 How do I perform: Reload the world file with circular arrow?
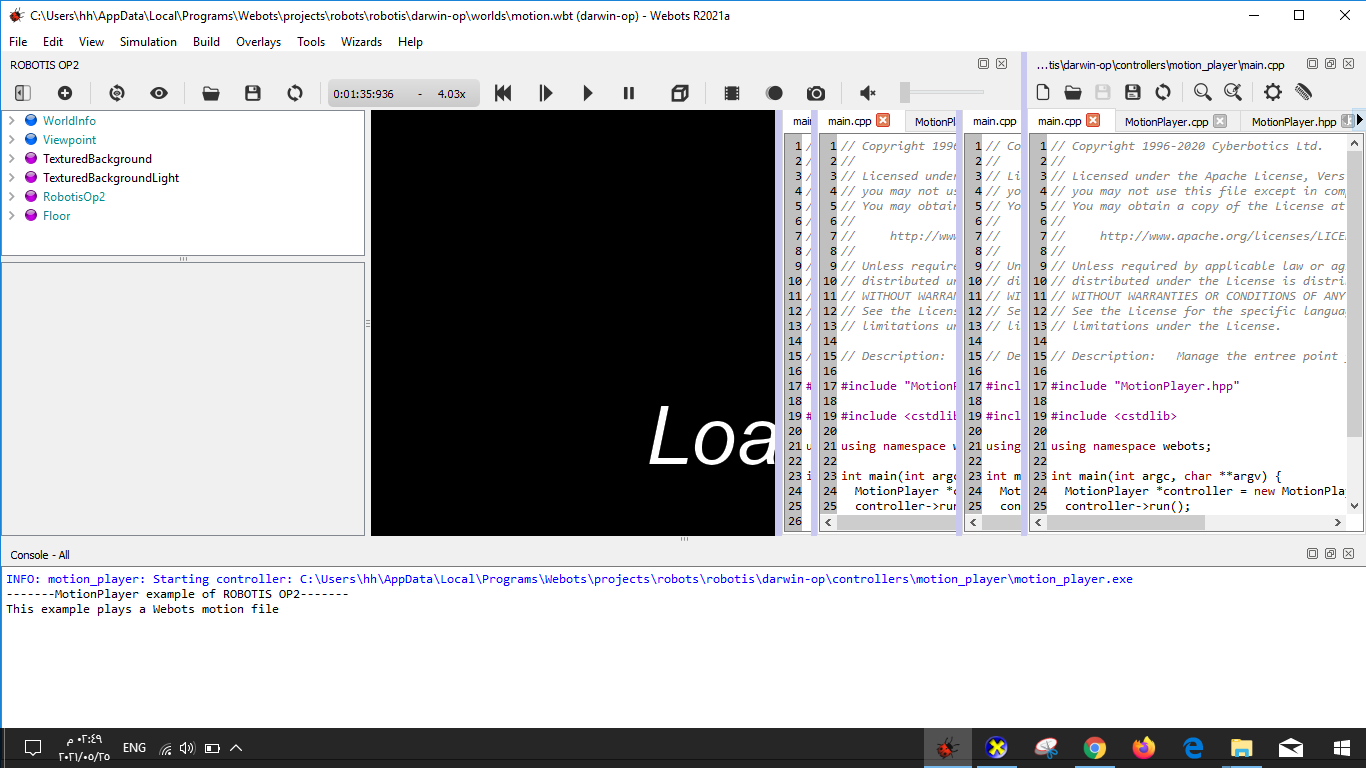click(x=293, y=92)
